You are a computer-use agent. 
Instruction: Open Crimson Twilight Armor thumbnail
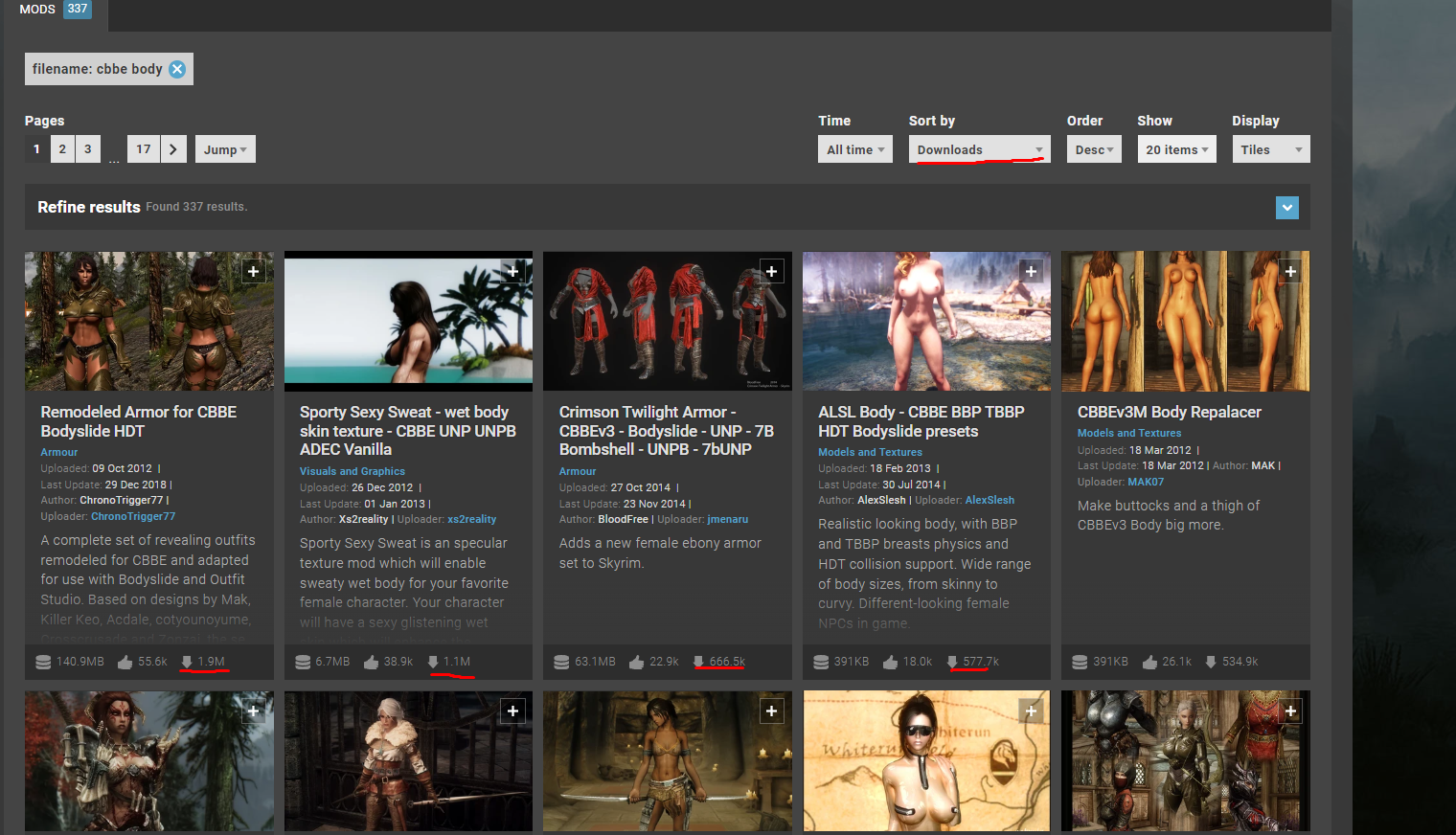[667, 321]
